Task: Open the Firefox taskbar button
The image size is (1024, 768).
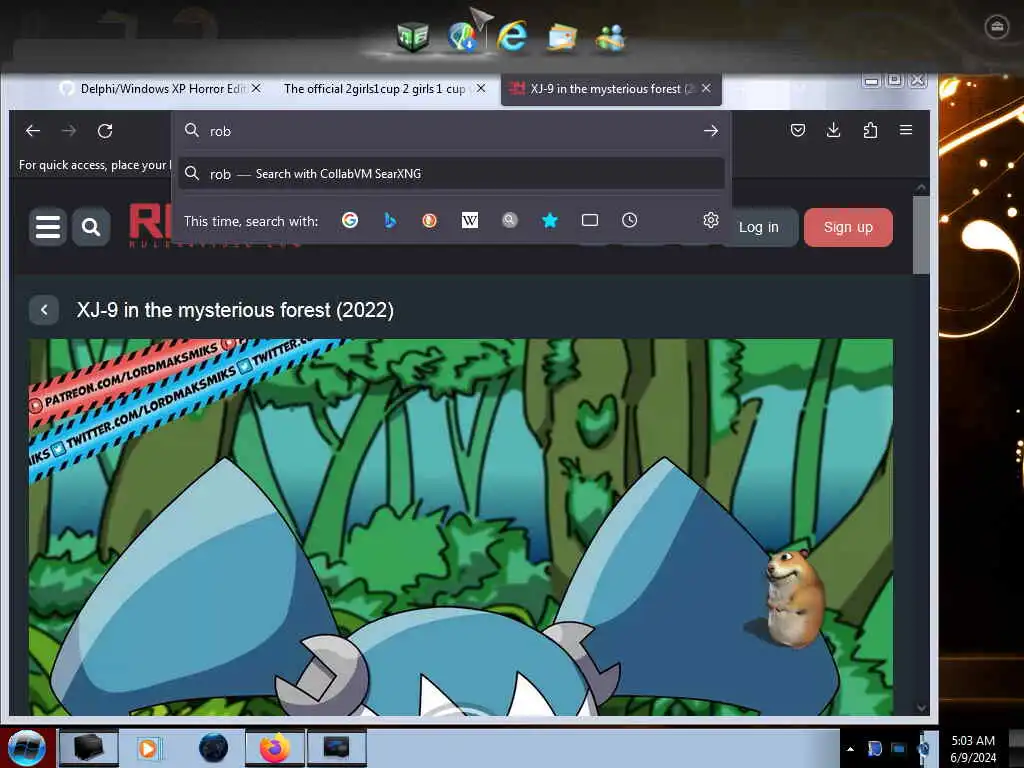Action: coord(275,748)
